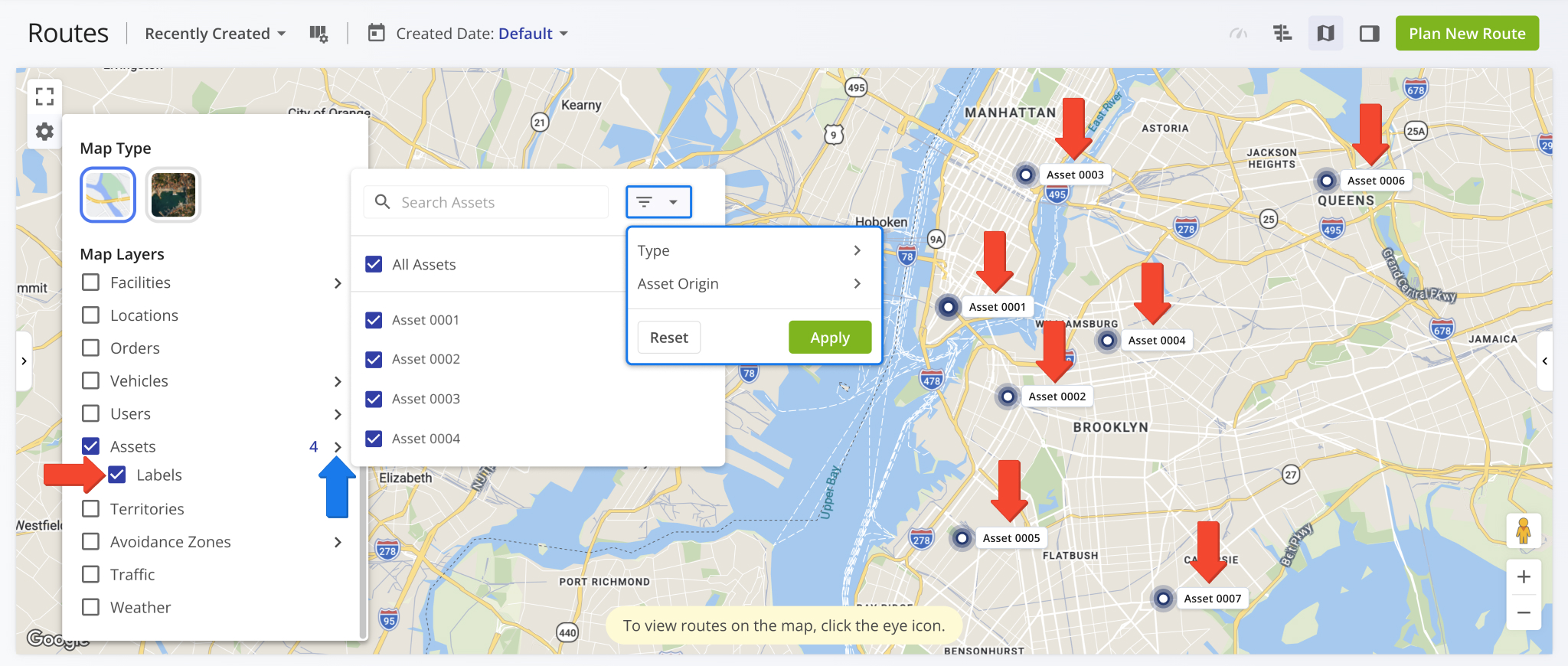Expand left side panel arrow
Screen dimensions: 1568x666
click(x=24, y=361)
